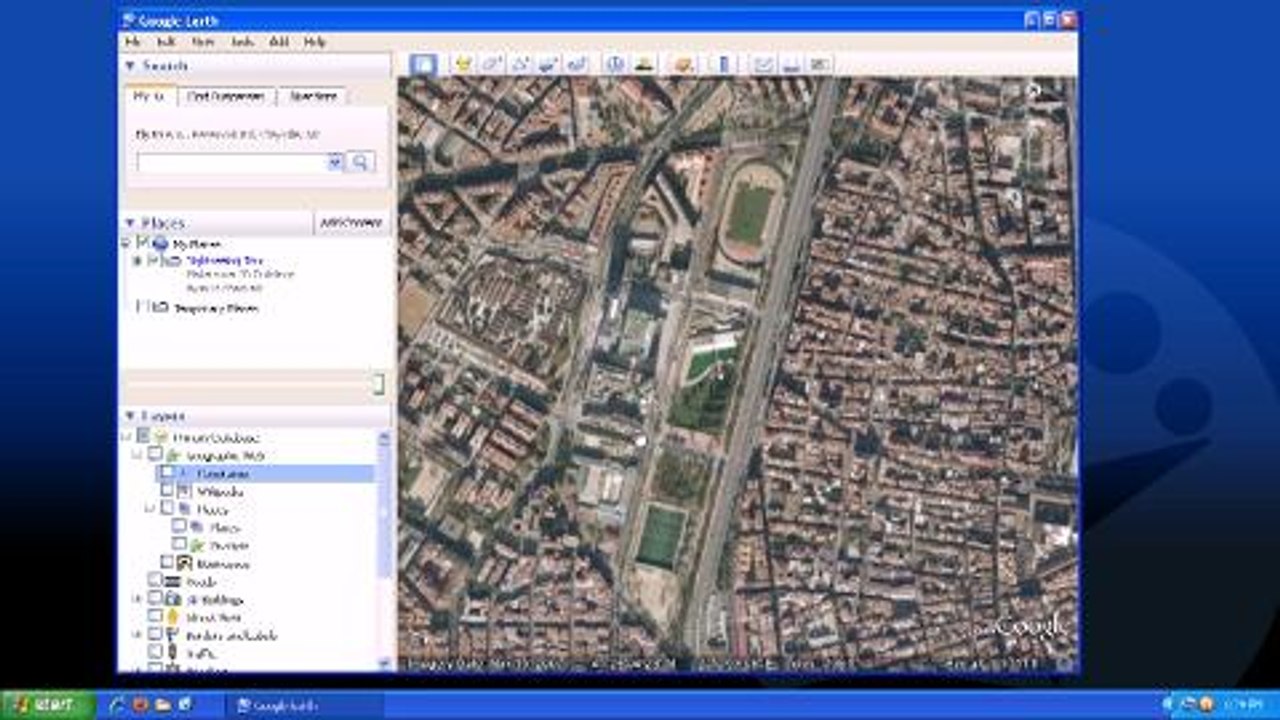Image resolution: width=1280 pixels, height=720 pixels.
Task: Click the Places panel slider handle
Action: (x=378, y=384)
